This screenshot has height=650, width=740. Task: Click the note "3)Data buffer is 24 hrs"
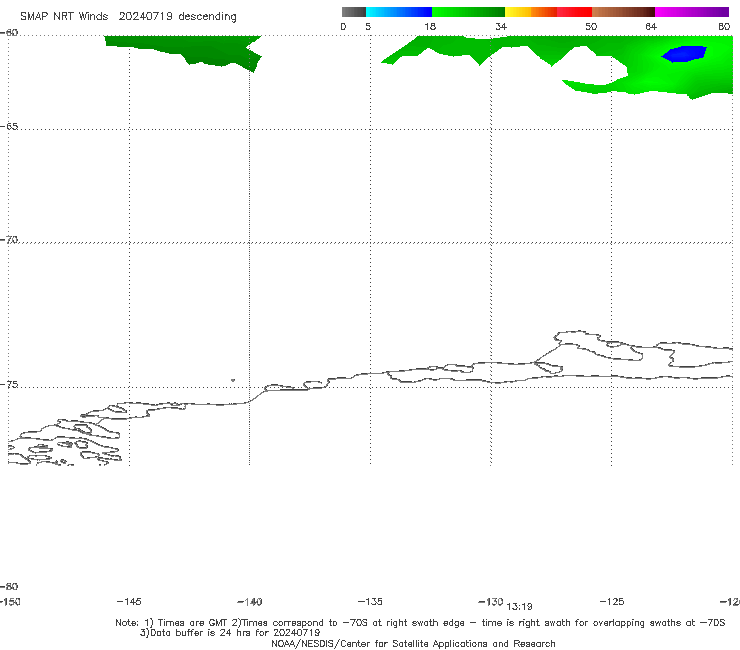click(230, 633)
